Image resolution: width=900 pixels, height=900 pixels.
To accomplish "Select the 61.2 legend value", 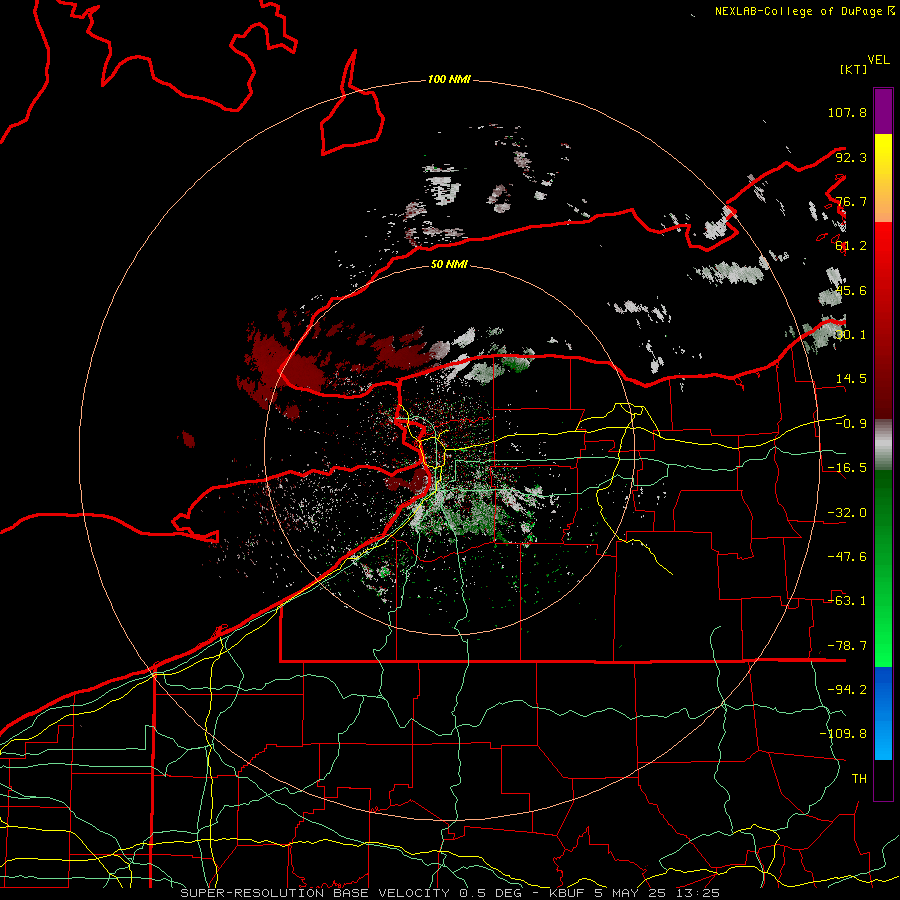I will click(851, 246).
